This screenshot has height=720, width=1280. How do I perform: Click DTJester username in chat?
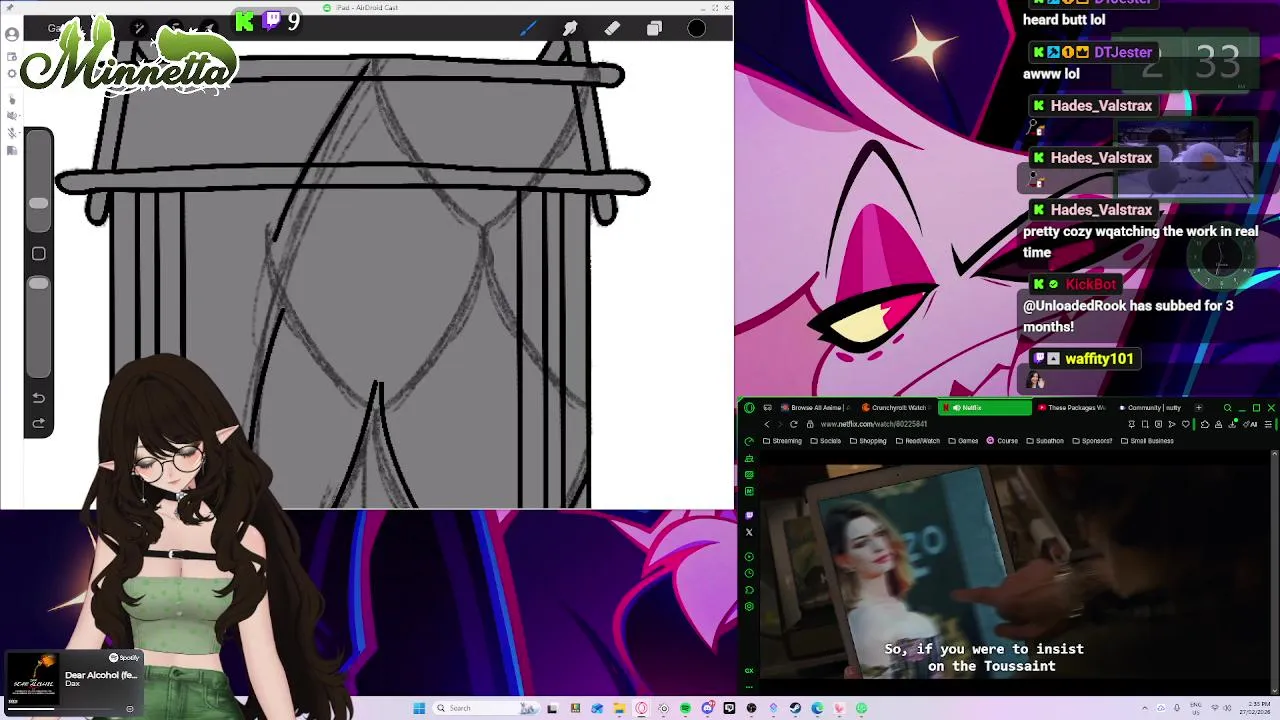coord(1123,52)
